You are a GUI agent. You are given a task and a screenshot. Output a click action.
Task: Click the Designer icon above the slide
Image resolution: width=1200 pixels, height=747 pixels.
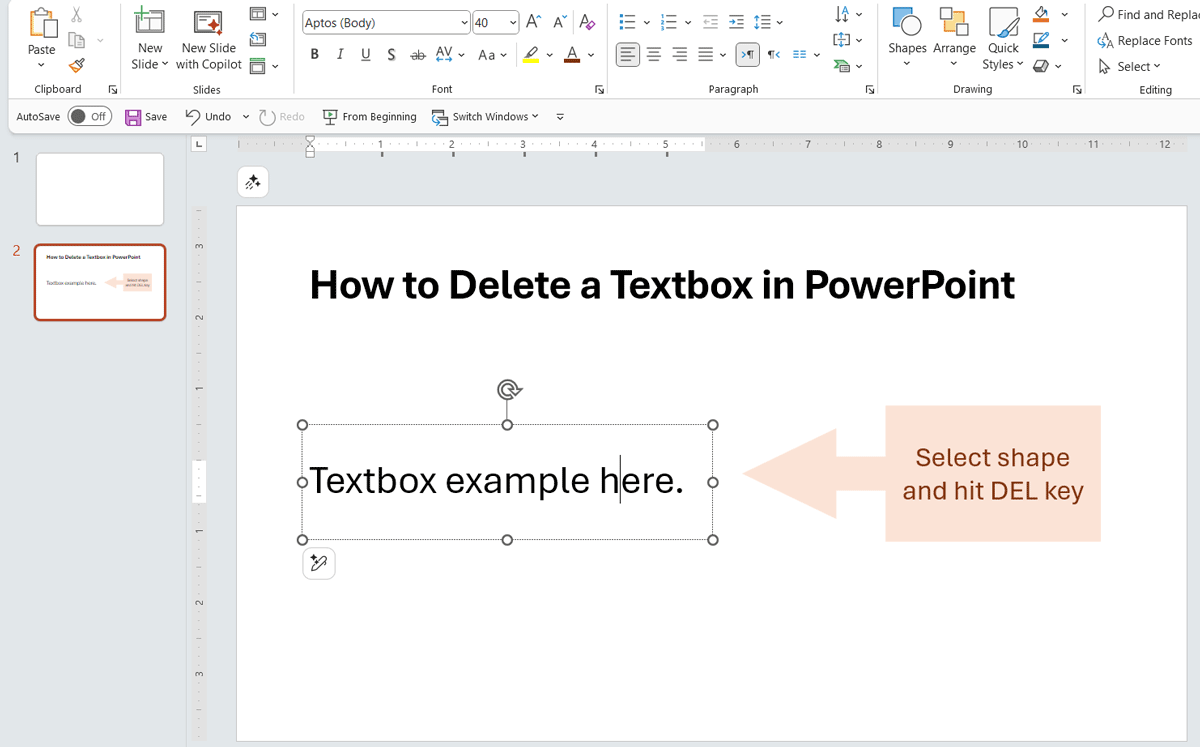click(253, 182)
